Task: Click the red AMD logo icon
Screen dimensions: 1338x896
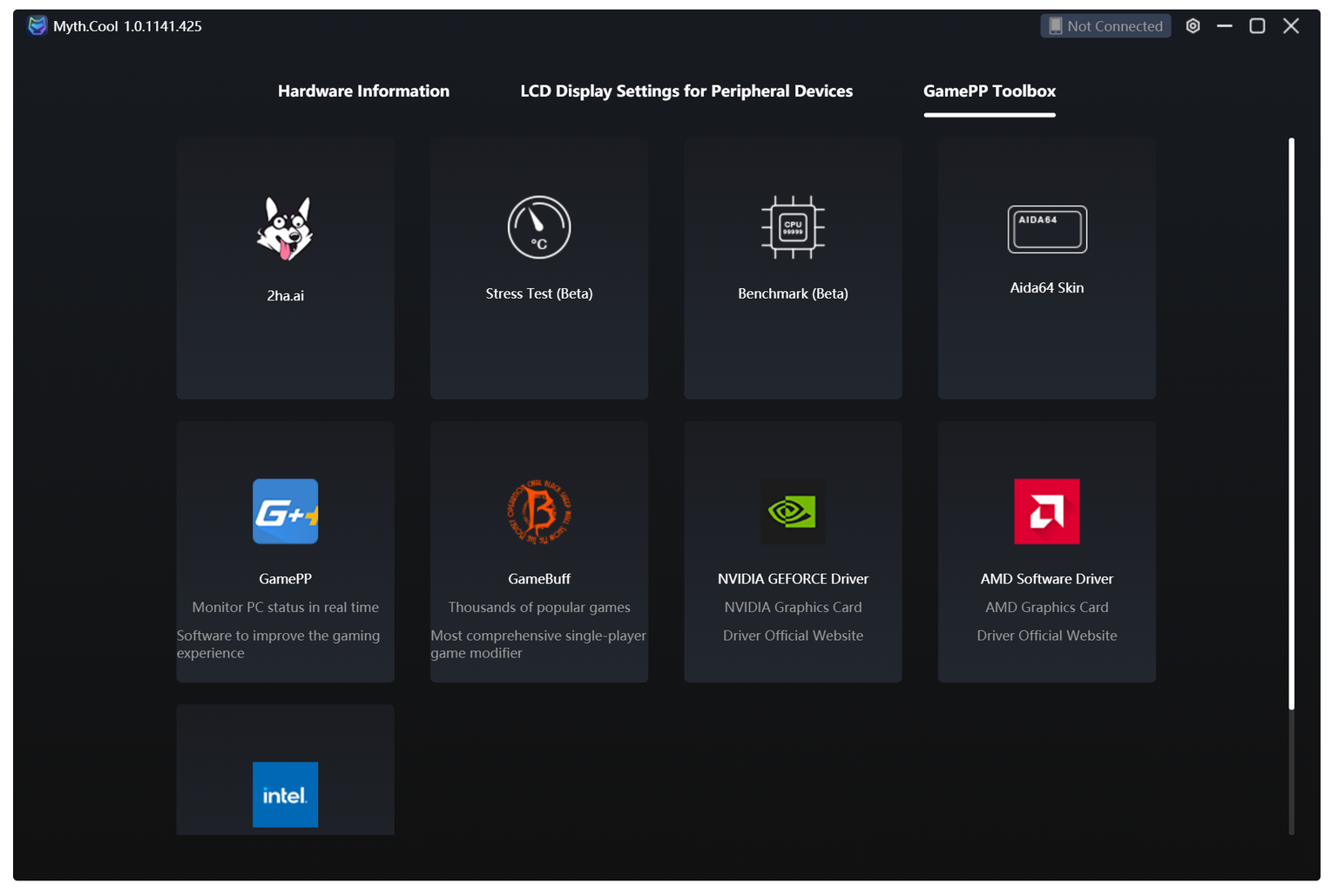Action: (1047, 511)
